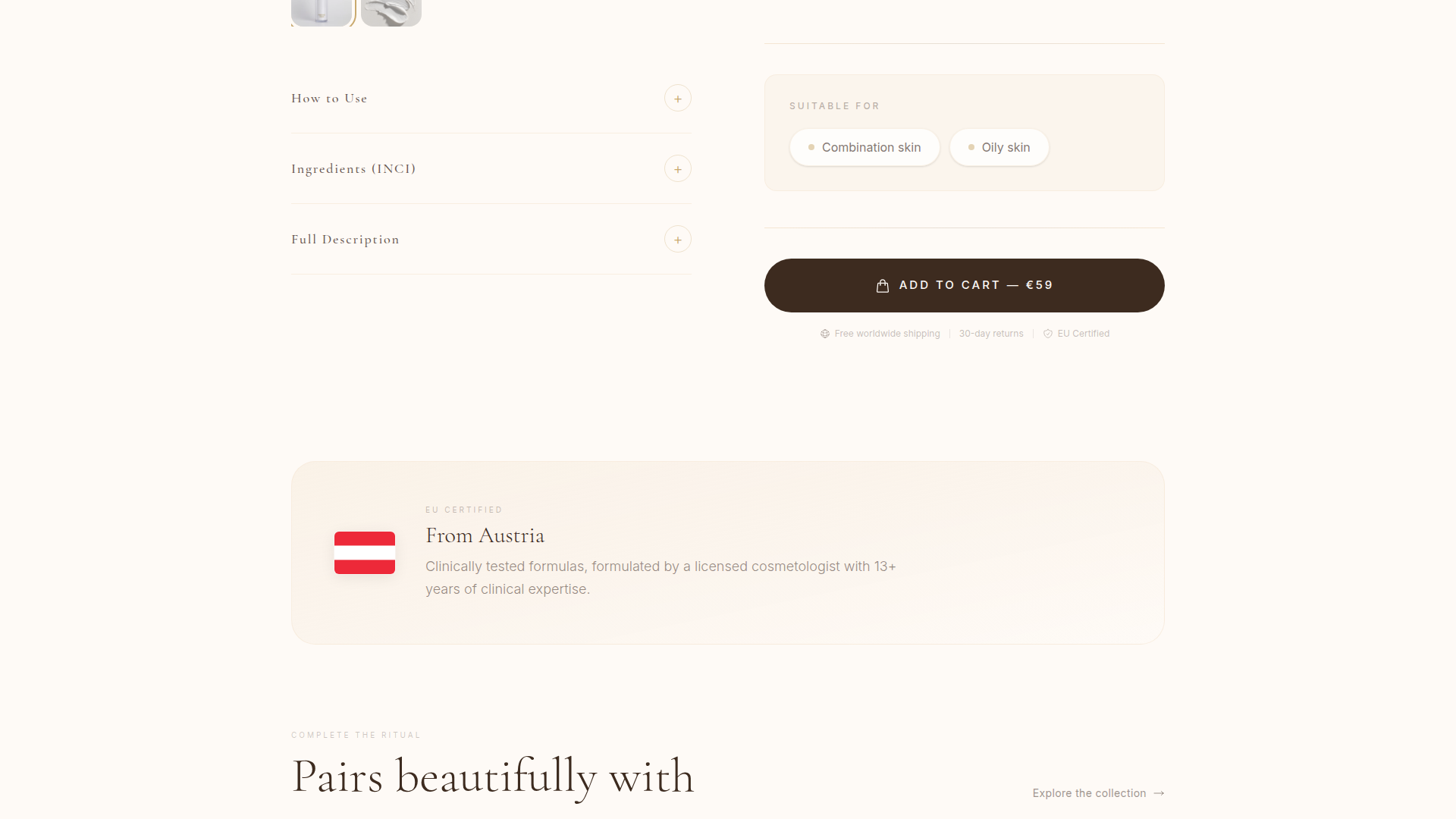
Task: Click the shopping bag icon in cart button
Action: 882,285
